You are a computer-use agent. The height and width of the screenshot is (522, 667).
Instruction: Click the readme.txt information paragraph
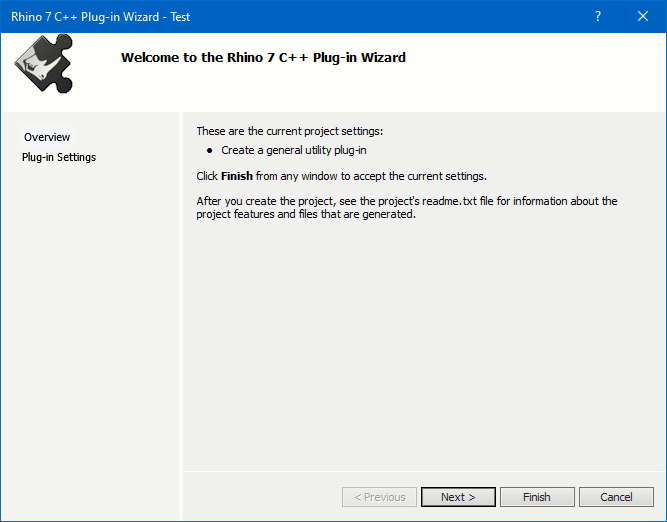coord(407,207)
